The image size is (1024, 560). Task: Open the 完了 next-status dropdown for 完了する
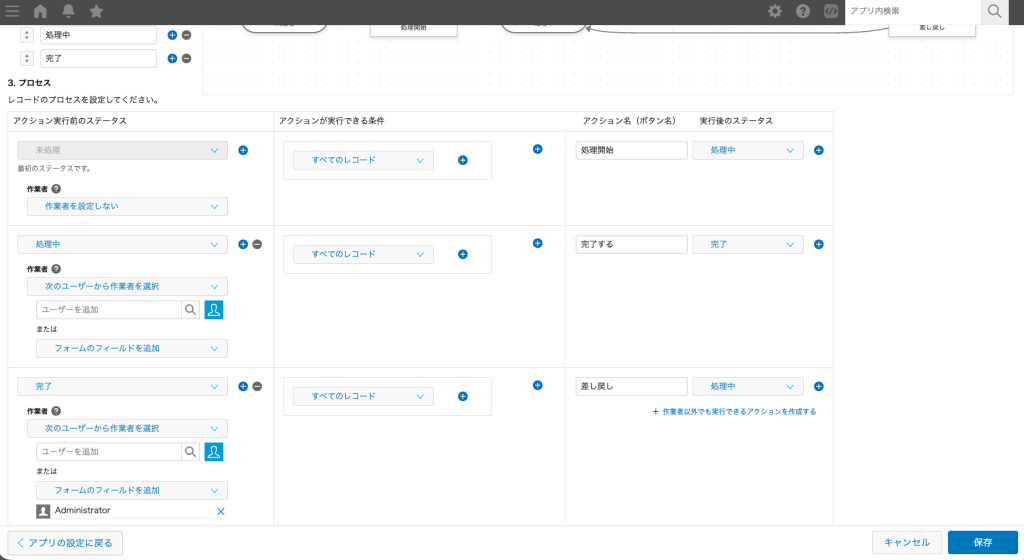tap(748, 244)
